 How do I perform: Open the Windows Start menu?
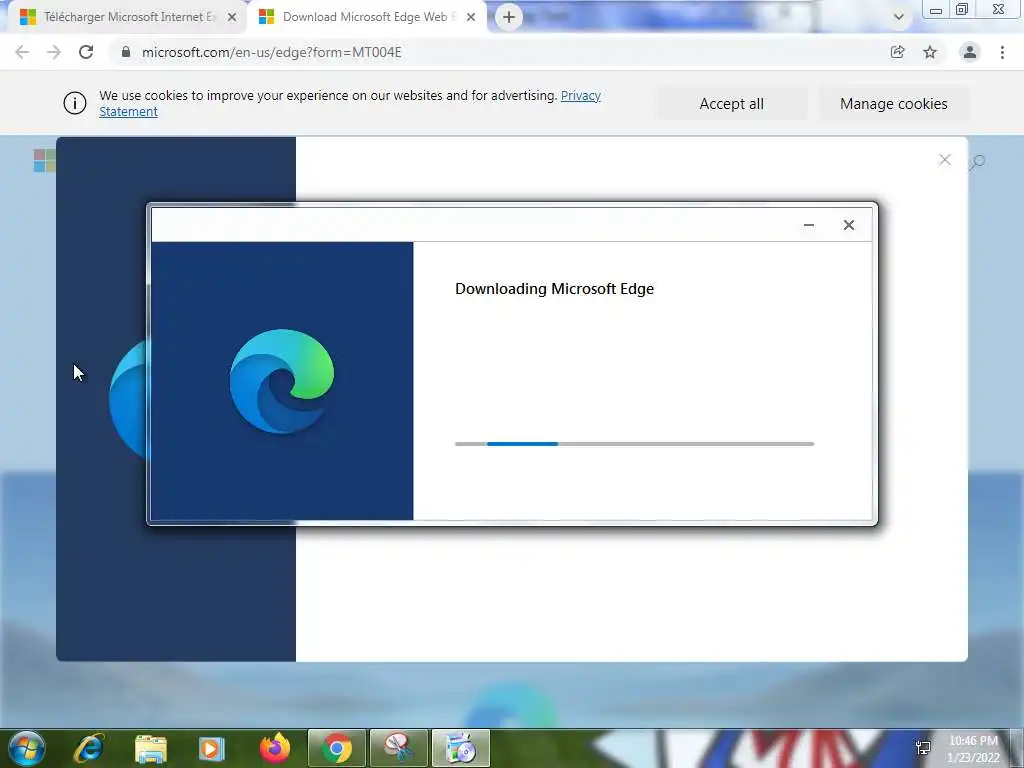27,748
